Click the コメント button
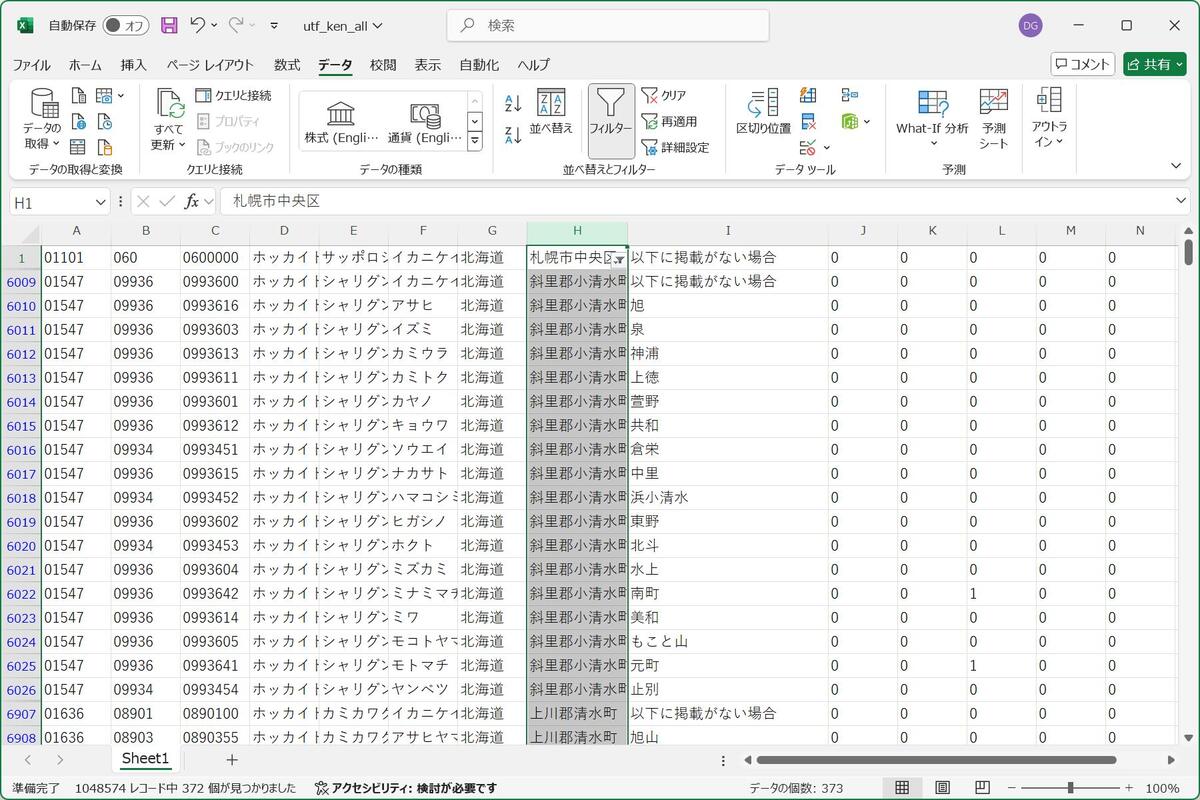This screenshot has width=1200, height=800. pos(1083,64)
